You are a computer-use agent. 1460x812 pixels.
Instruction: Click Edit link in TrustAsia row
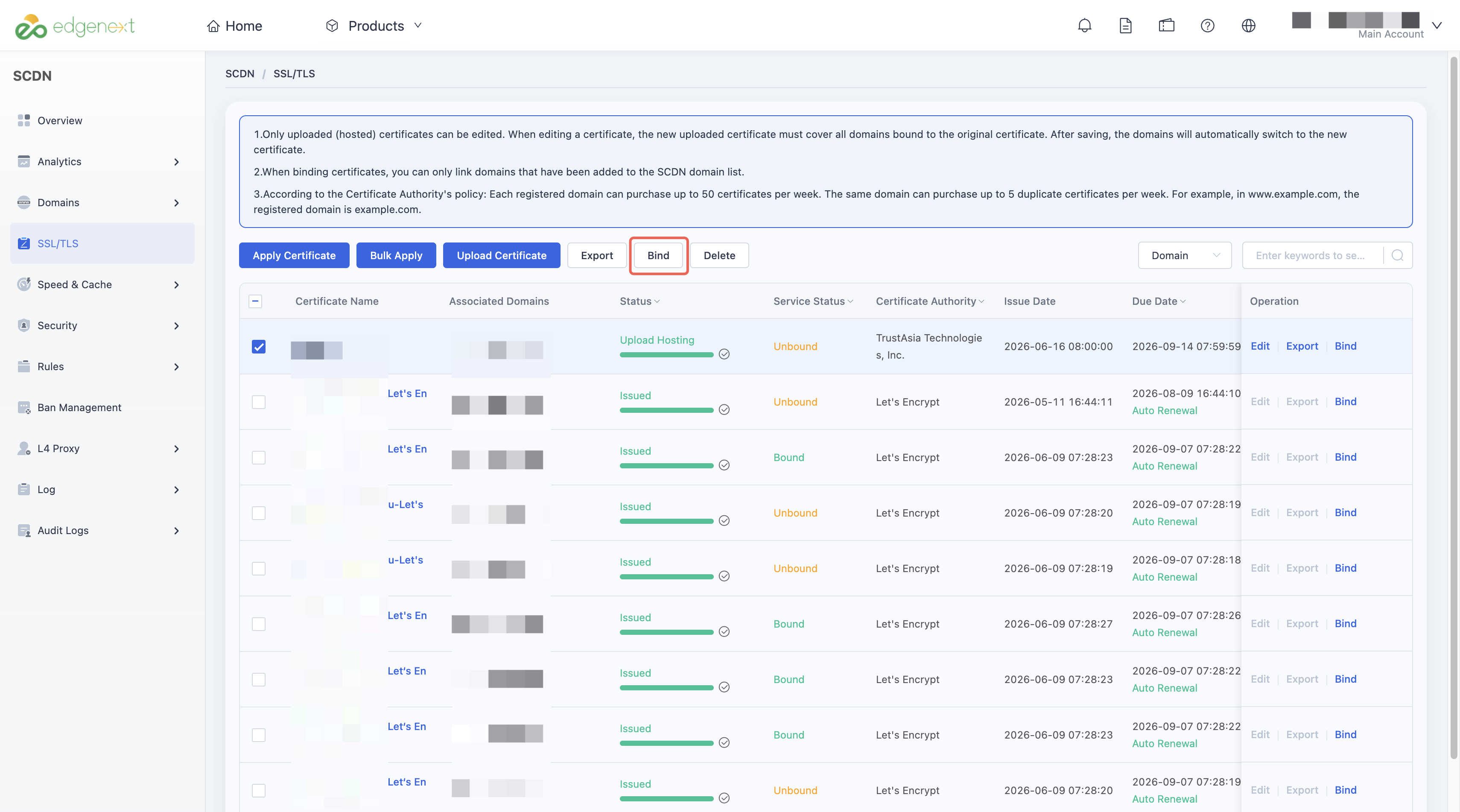[1260, 346]
